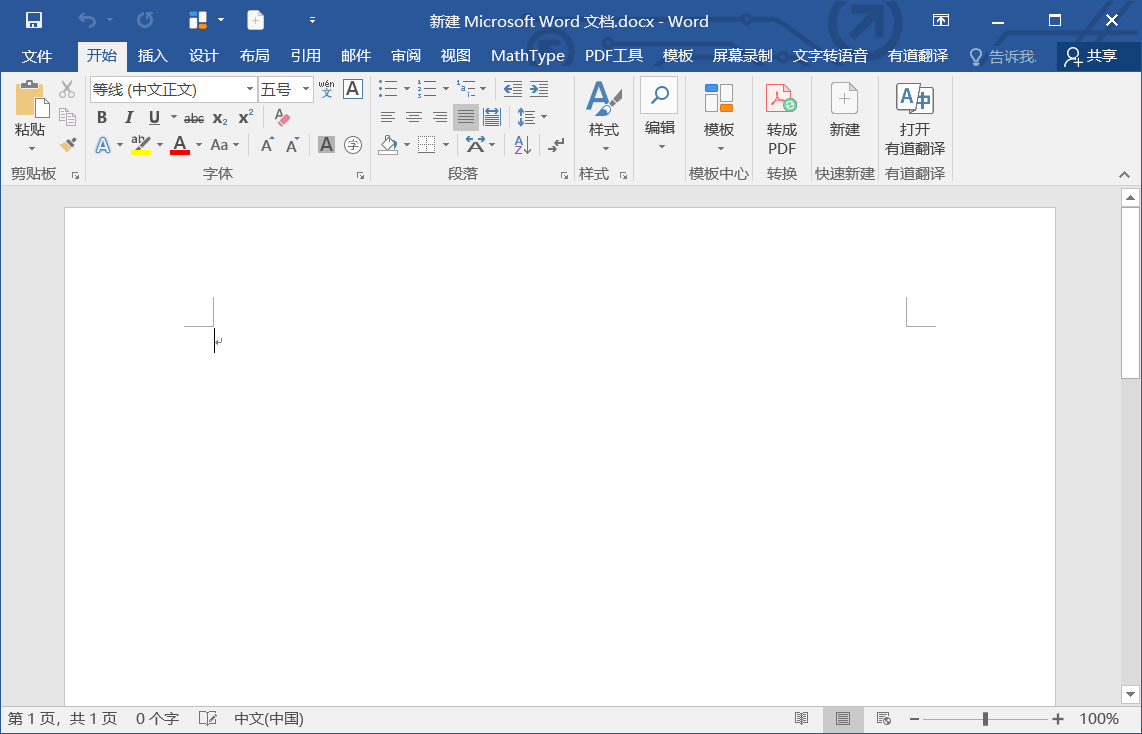Click the Convert to PDF icon

781,99
